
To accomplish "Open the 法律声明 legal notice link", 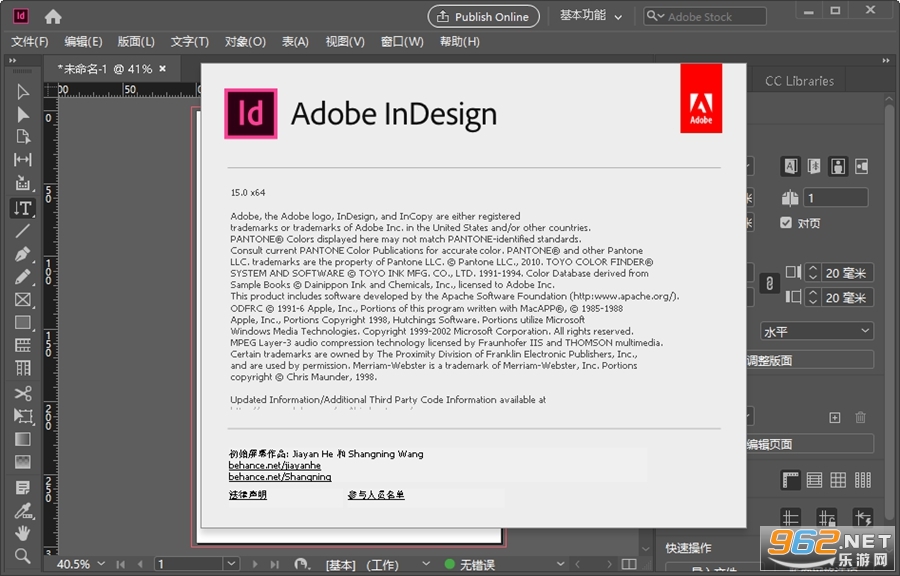I will click(247, 495).
